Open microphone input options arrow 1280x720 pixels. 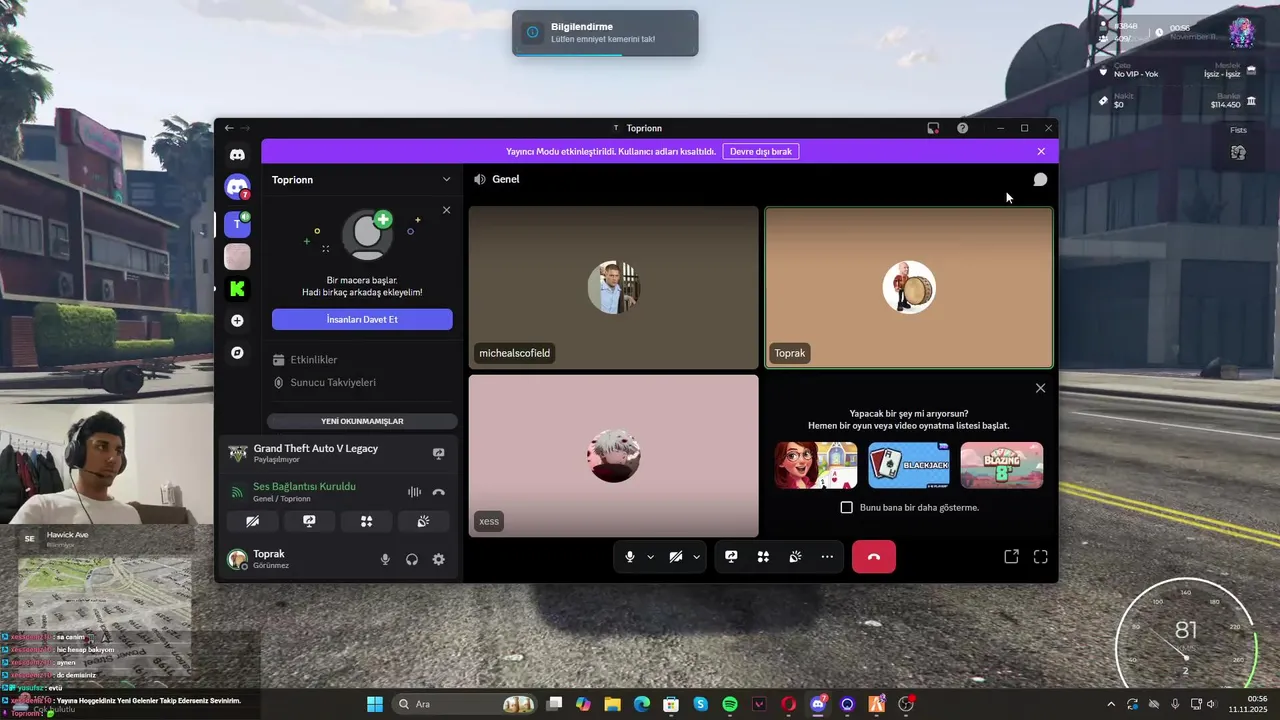pyautogui.click(x=650, y=557)
